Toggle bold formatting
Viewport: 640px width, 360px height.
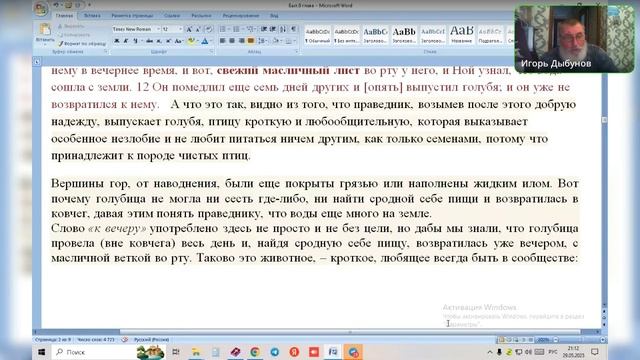117,41
